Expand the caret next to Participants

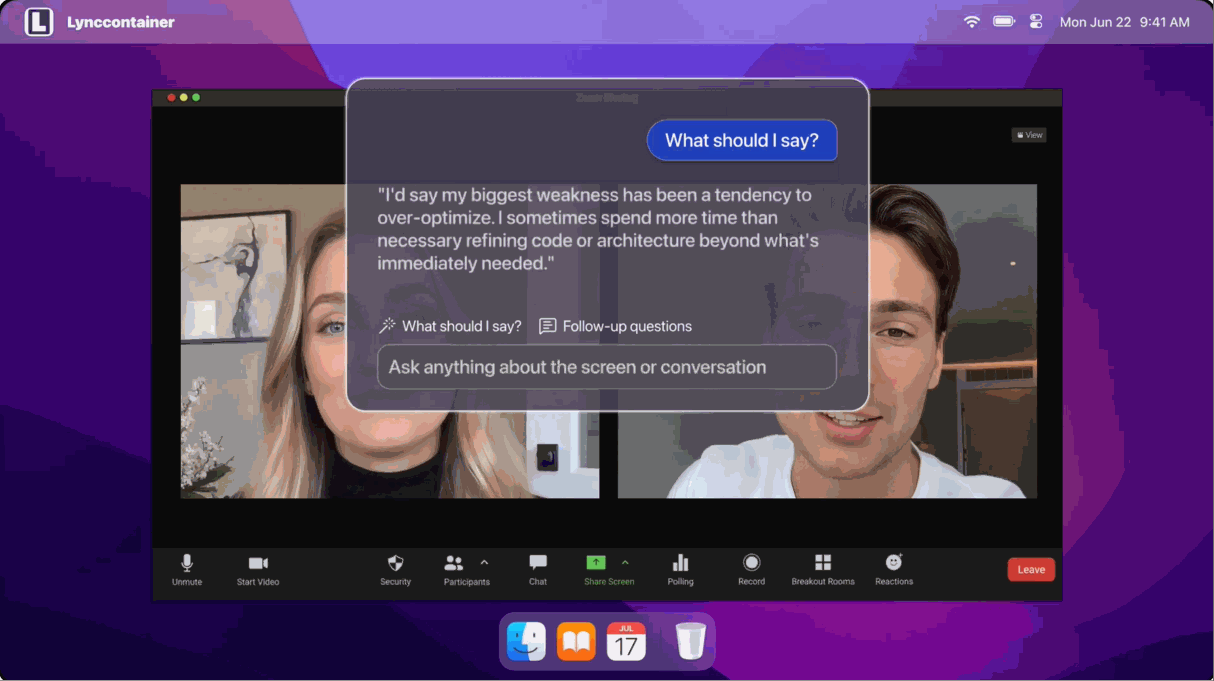485,562
